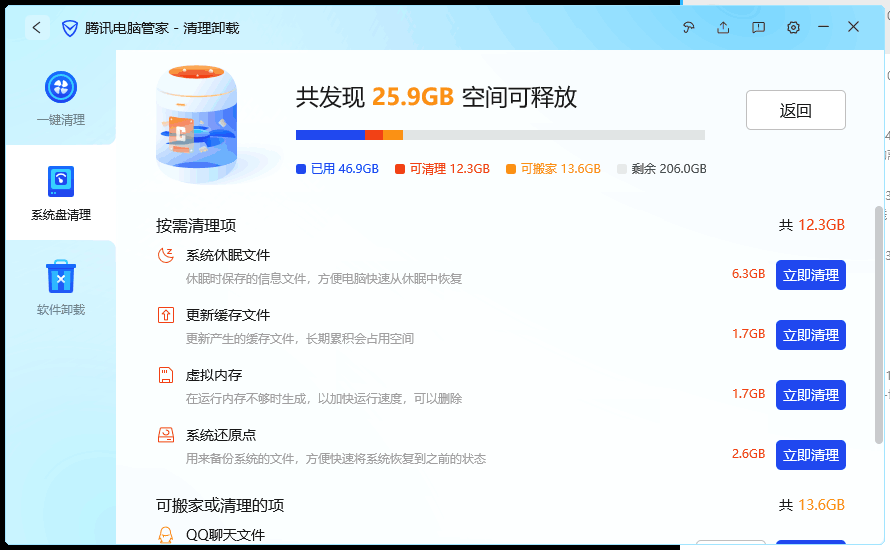
Task: Click the 返回 button
Action: coord(795,110)
